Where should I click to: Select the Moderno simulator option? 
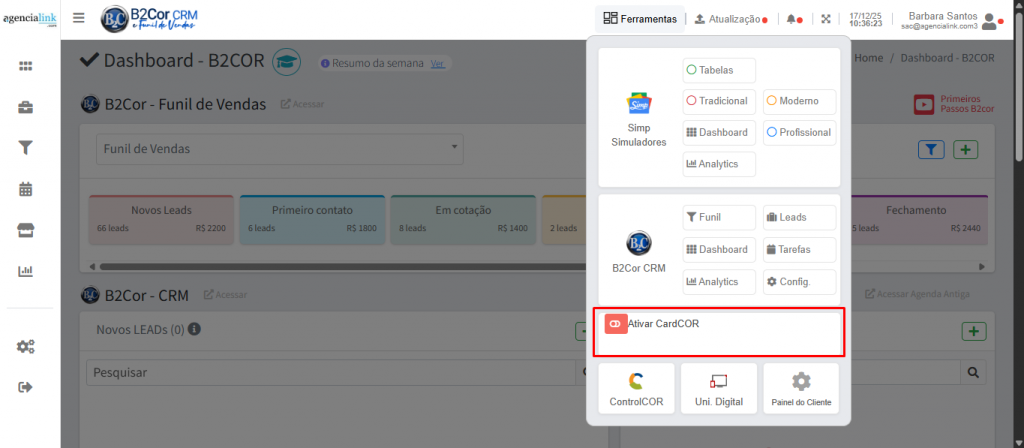(798, 101)
